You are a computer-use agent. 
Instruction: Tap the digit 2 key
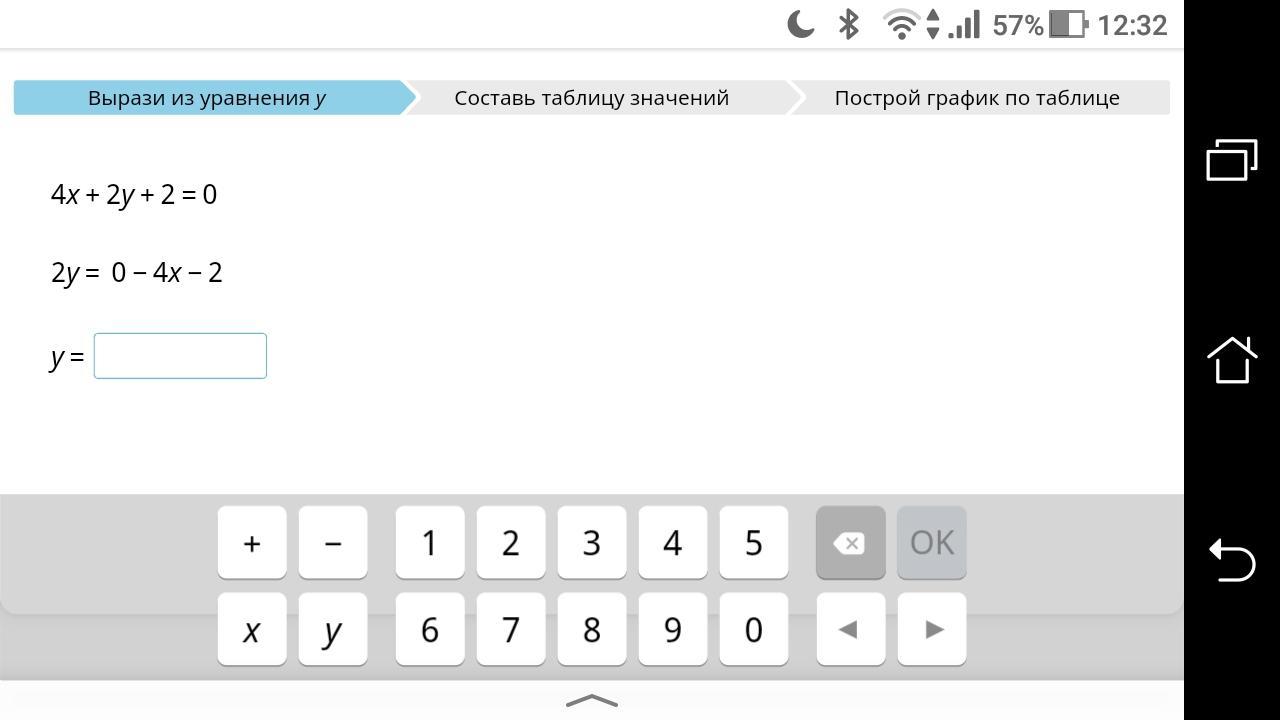511,542
